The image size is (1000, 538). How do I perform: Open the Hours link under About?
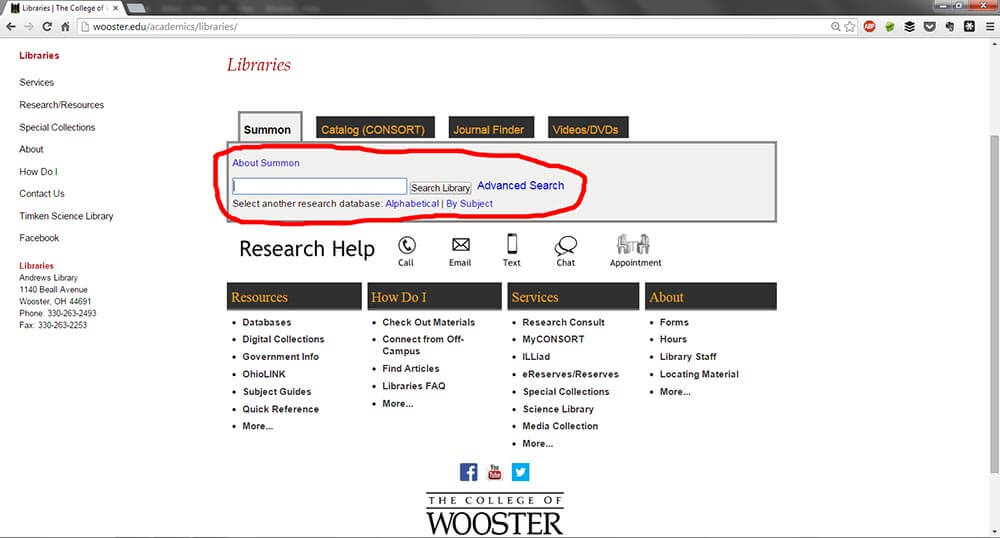click(x=673, y=340)
